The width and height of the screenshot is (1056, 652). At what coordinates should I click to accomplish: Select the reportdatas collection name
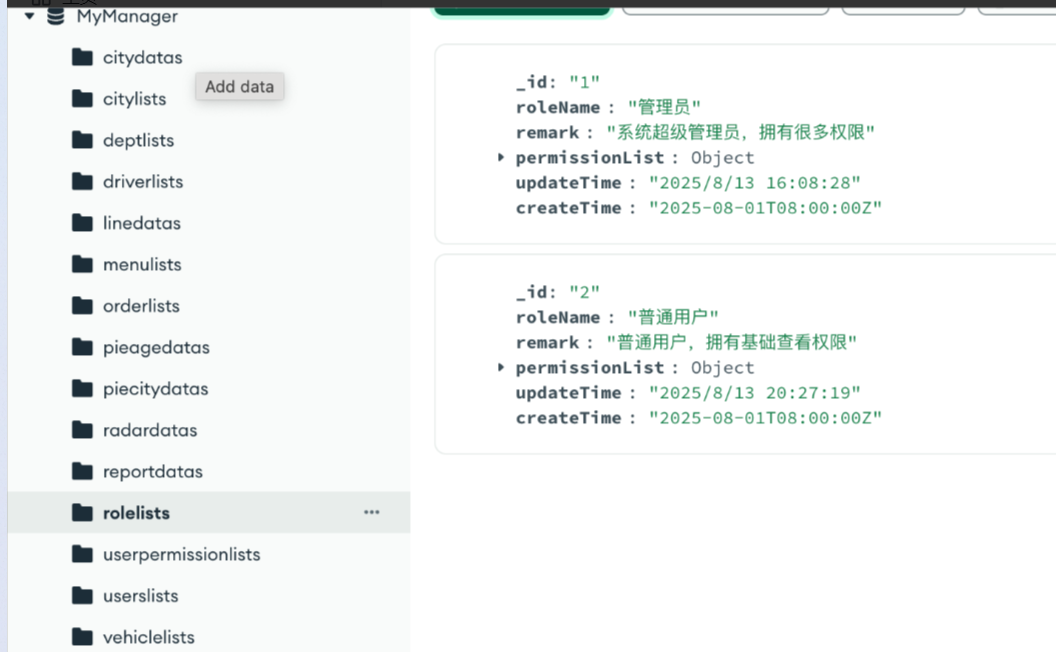click(x=153, y=472)
